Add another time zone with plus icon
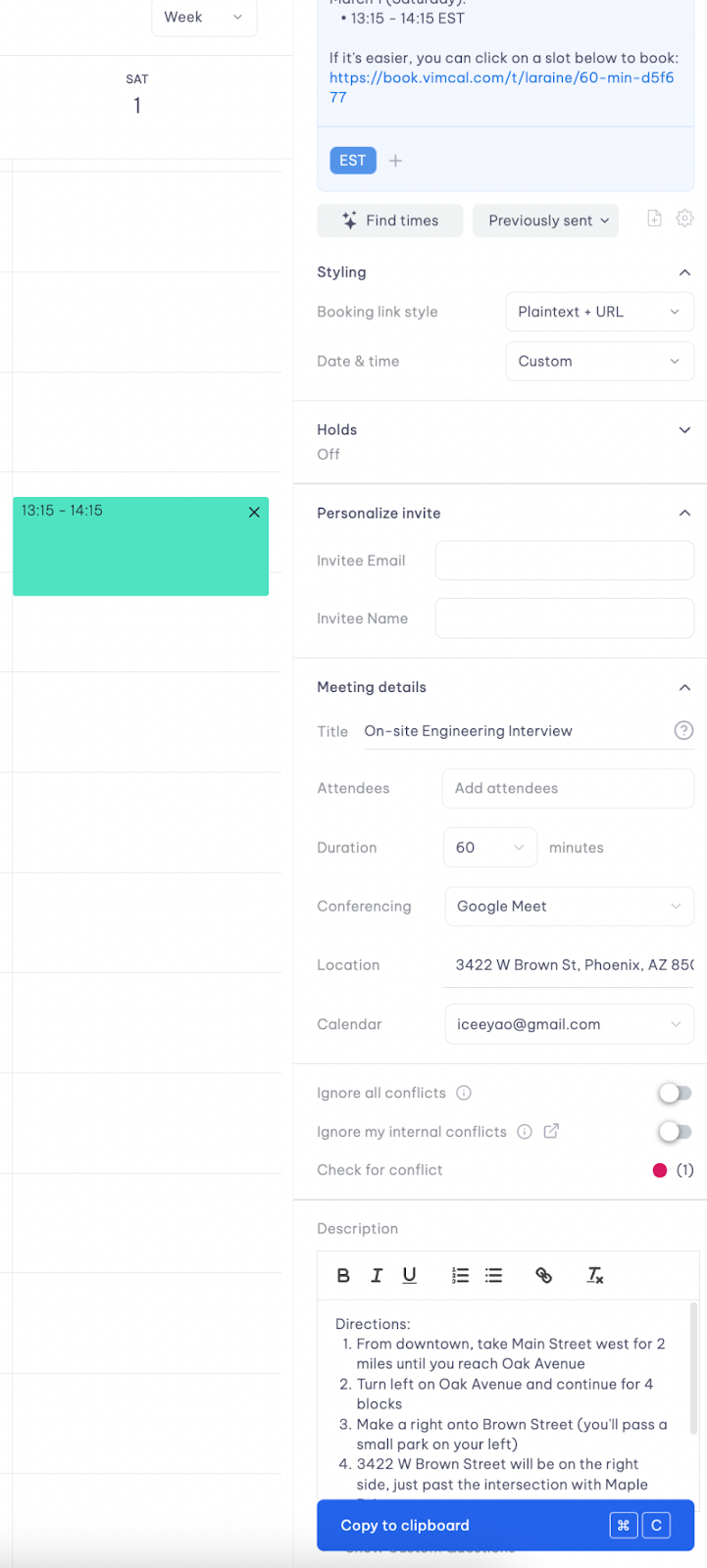Image resolution: width=707 pixels, height=1568 pixels. pyautogui.click(x=395, y=161)
